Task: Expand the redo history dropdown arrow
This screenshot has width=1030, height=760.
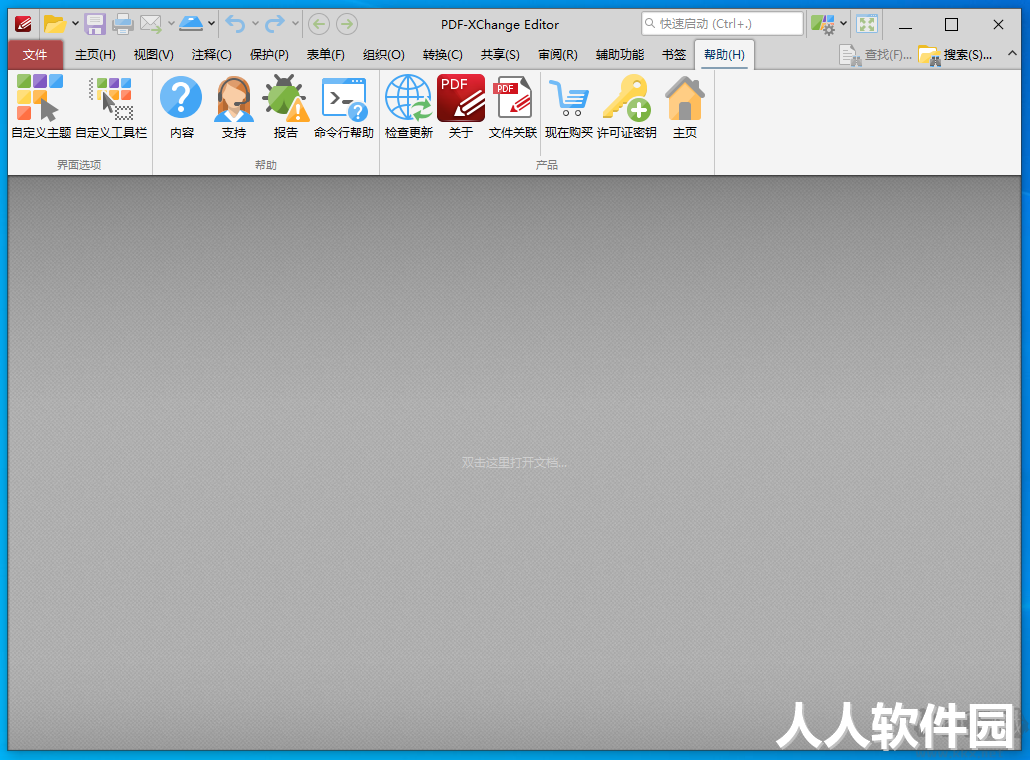Action: (295, 24)
